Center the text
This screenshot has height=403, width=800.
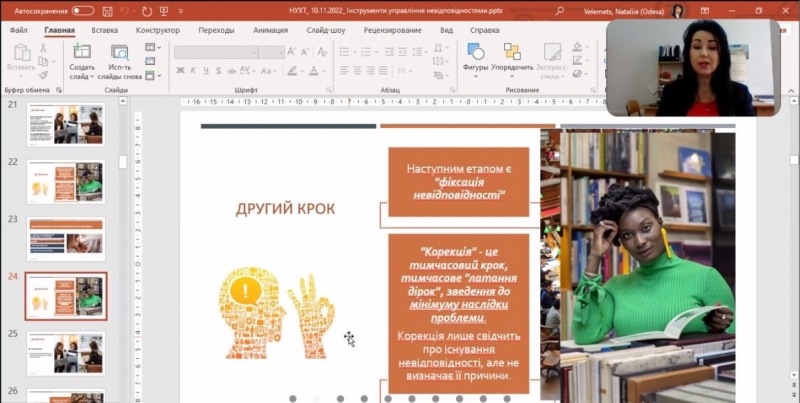point(357,71)
